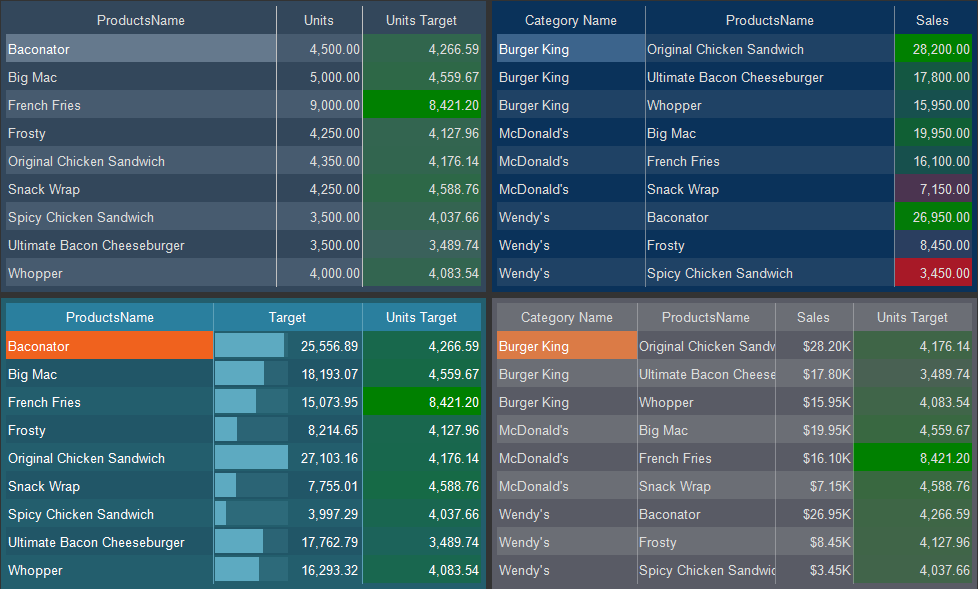Click the 18,193.07 target cell

point(328,374)
